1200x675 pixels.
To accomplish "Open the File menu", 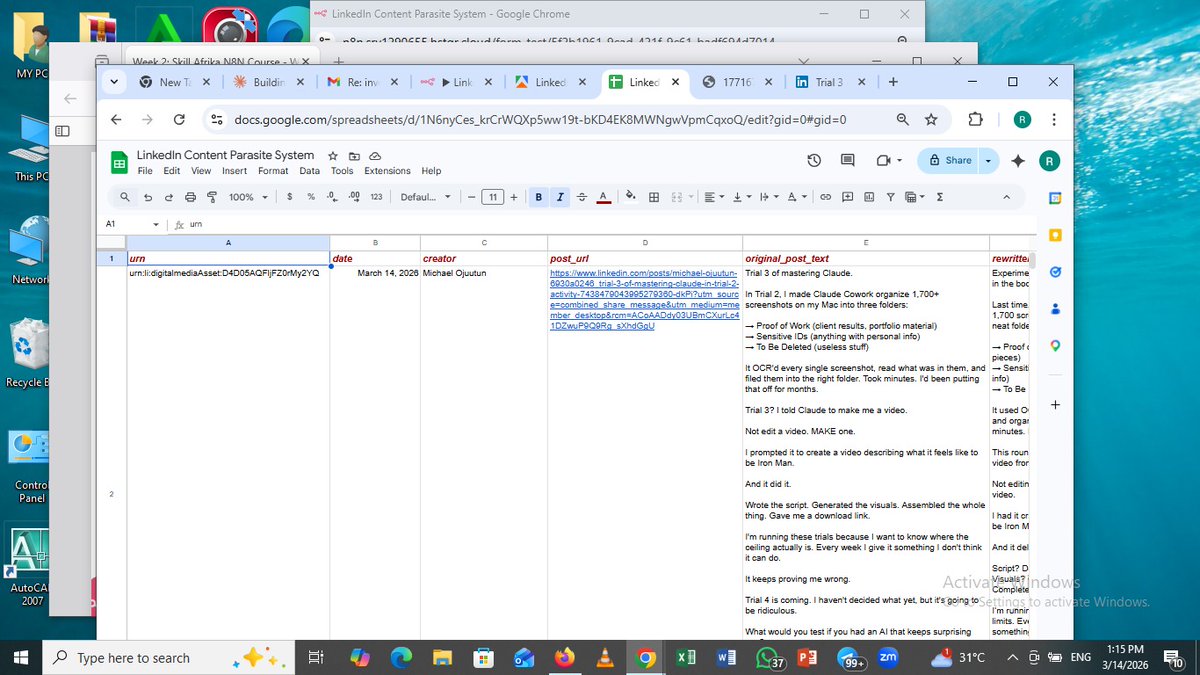I will [145, 171].
